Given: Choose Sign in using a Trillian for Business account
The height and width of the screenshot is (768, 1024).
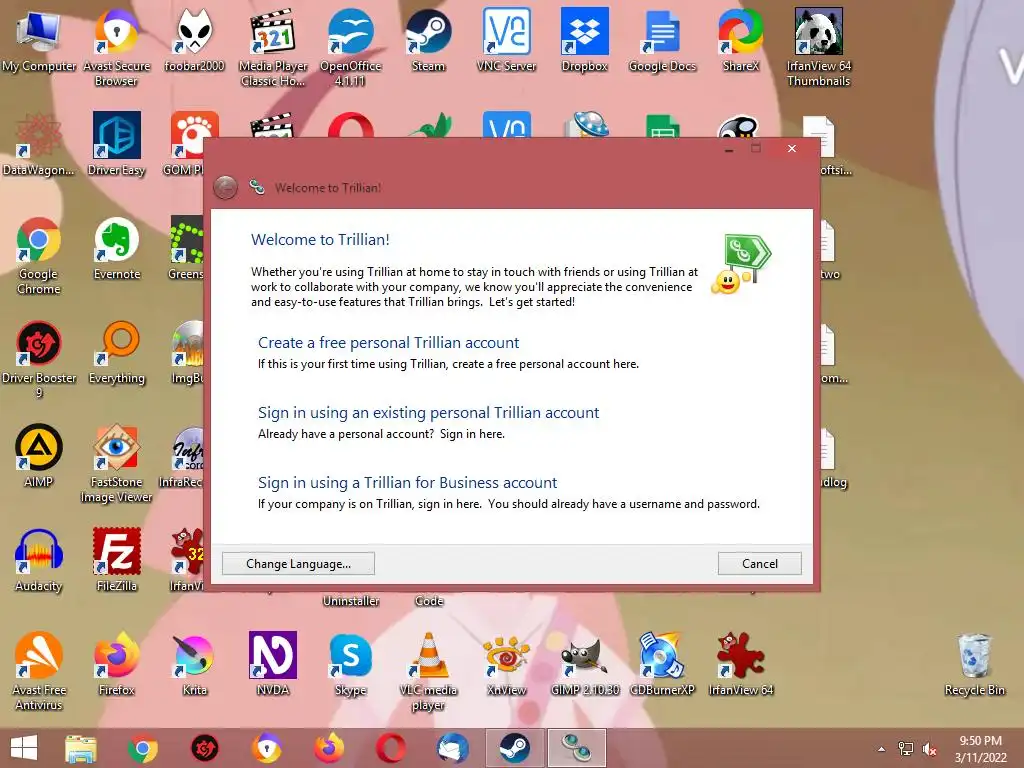Looking at the screenshot, I should tap(408, 483).
